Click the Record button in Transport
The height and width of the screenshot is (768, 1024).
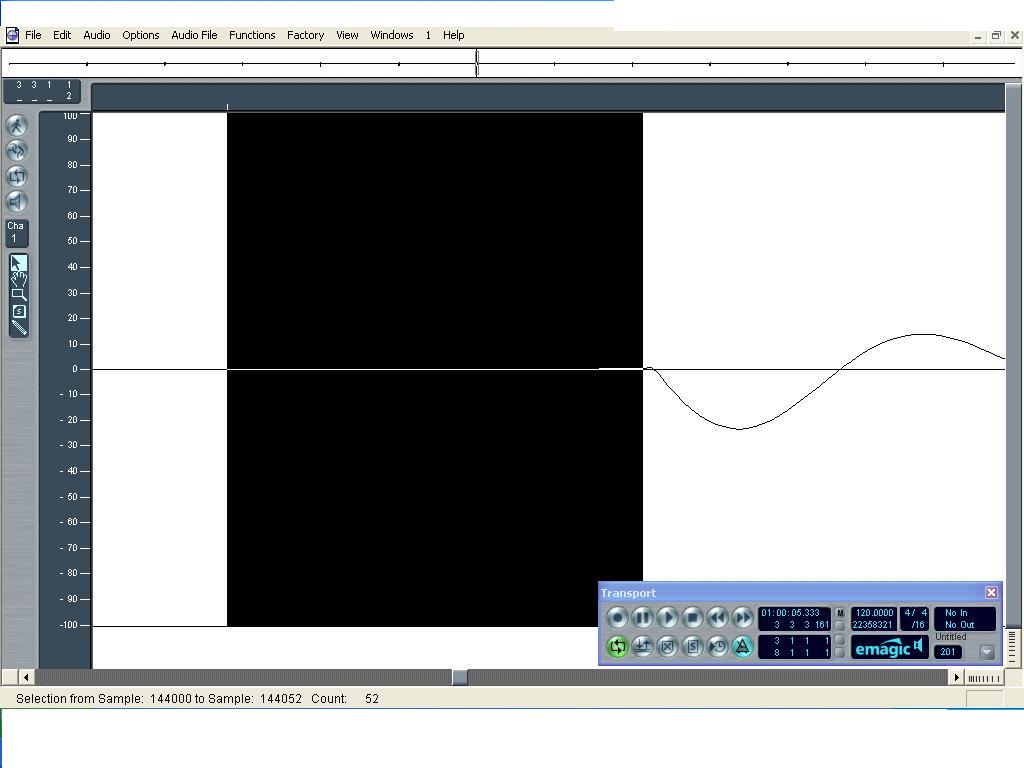(x=616, y=617)
